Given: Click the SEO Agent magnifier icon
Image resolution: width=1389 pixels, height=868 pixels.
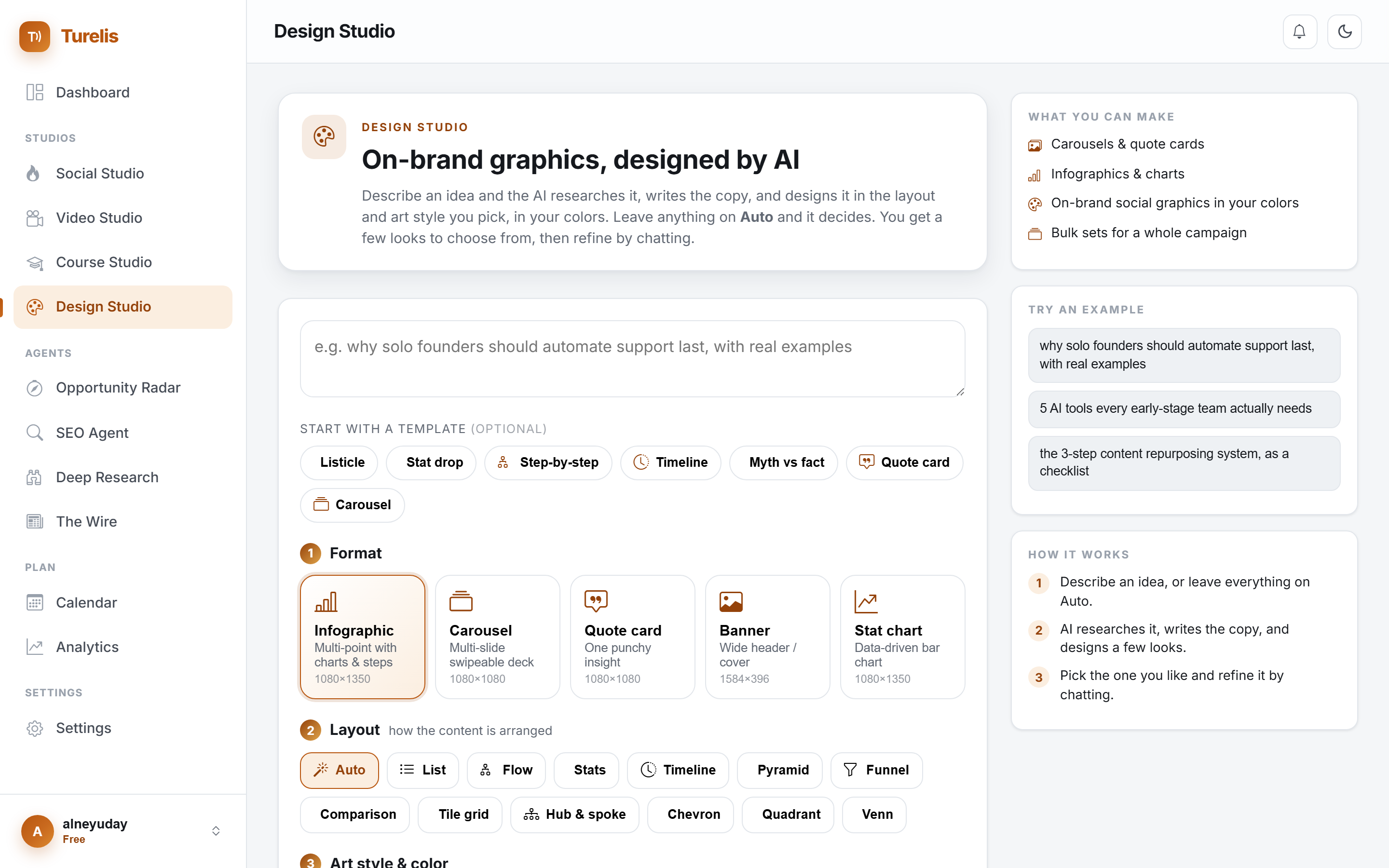Looking at the screenshot, I should [34, 432].
